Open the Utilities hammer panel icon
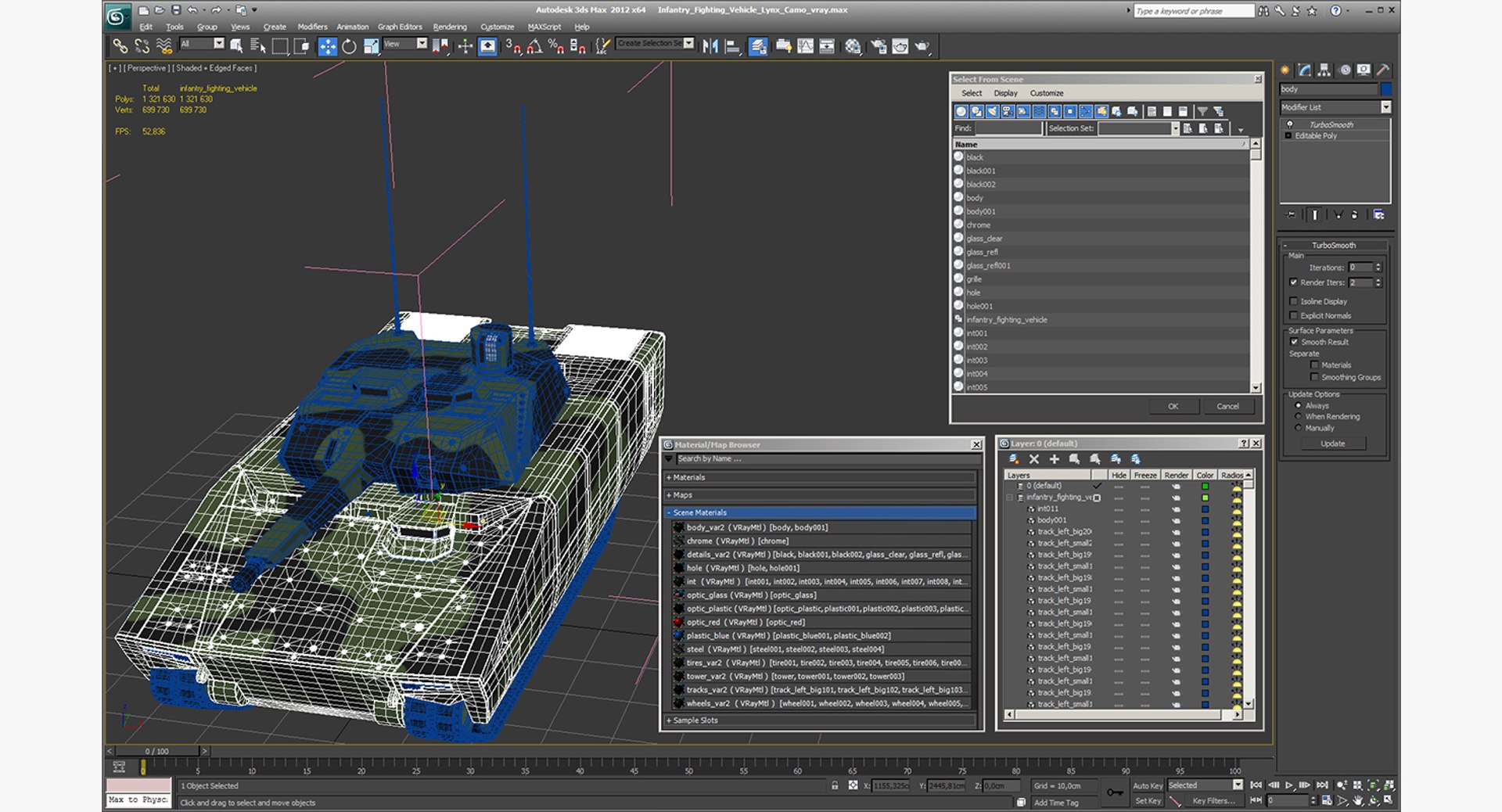Viewport: 1502px width, 812px height. 1383,70
